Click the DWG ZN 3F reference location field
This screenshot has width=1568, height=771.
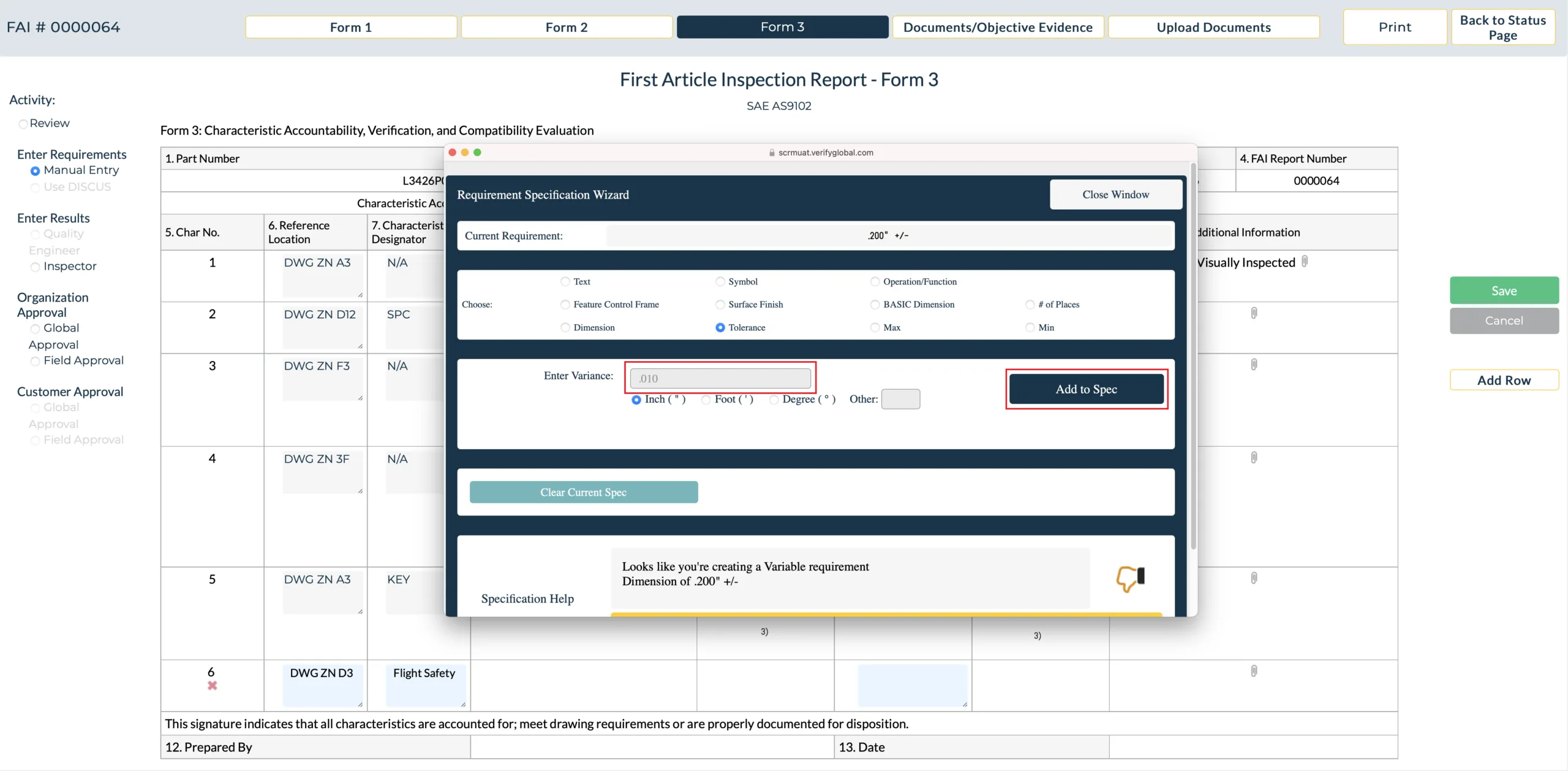pyautogui.click(x=322, y=473)
